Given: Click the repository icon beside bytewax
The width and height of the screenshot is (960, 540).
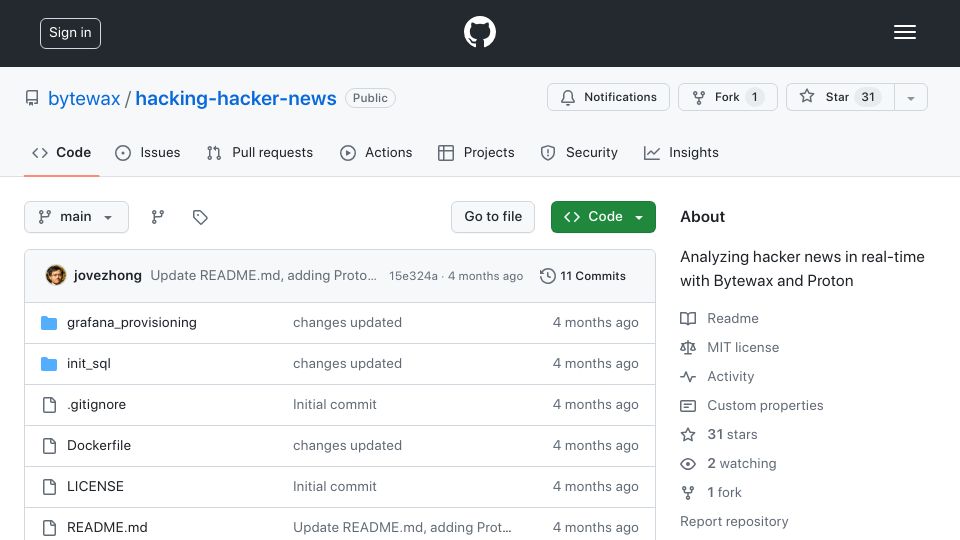Looking at the screenshot, I should pos(32,98).
